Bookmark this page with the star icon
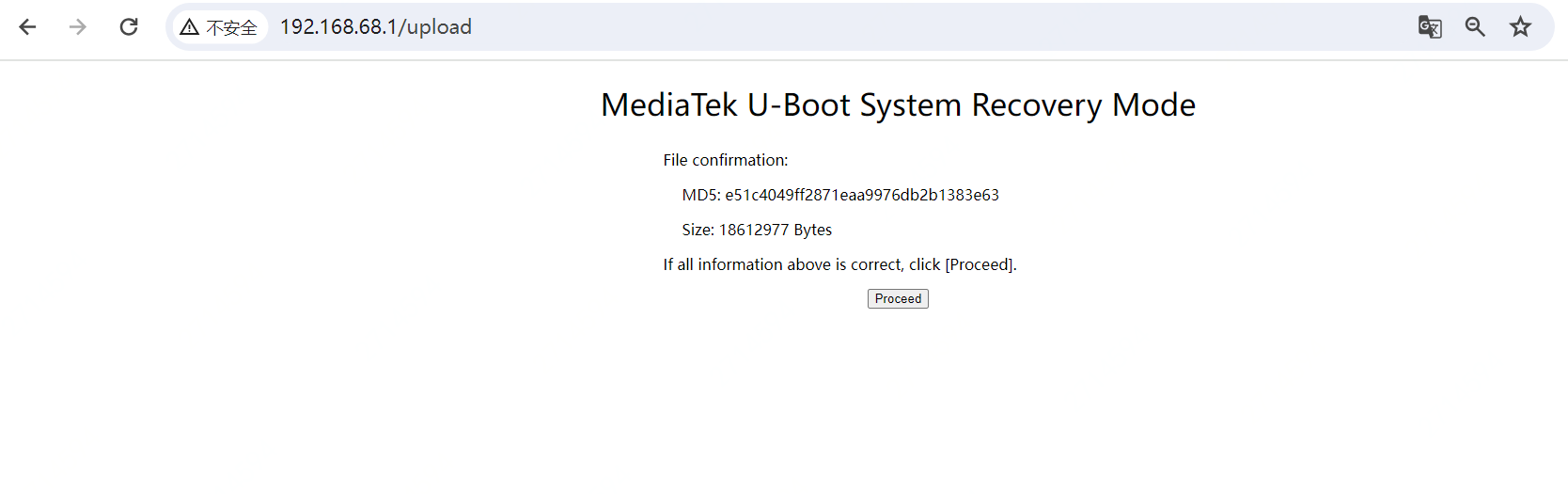Viewport: 1568px width, 494px height. [1520, 27]
